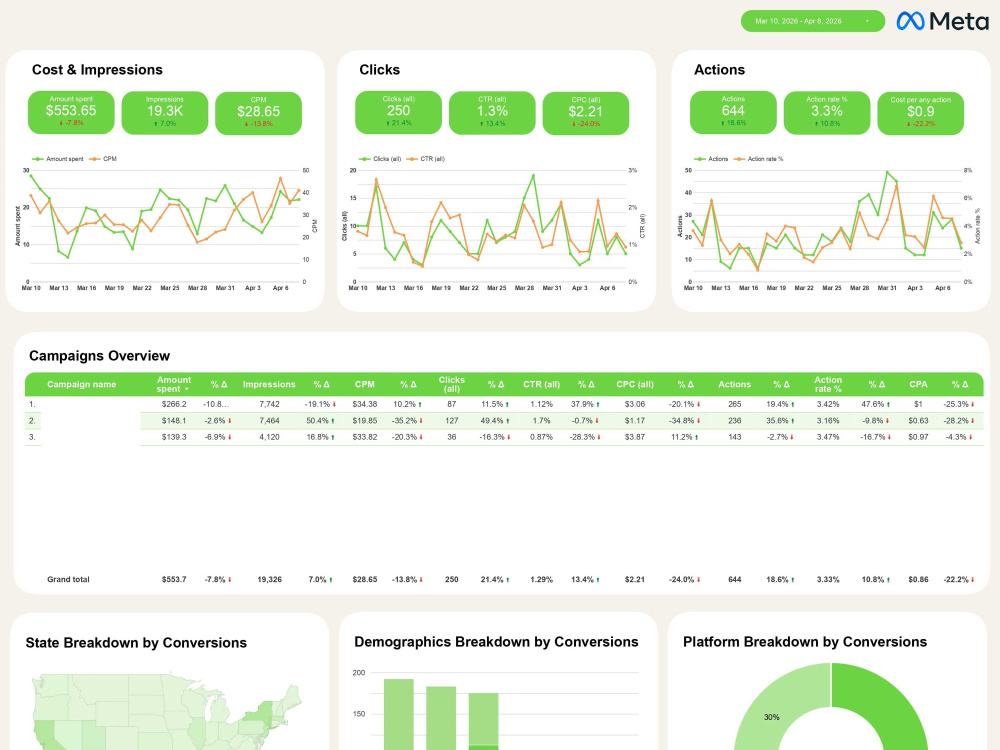The image size is (1000, 750).
Task: Click the 4,120 impressions cell
Action: pyautogui.click(x=269, y=438)
